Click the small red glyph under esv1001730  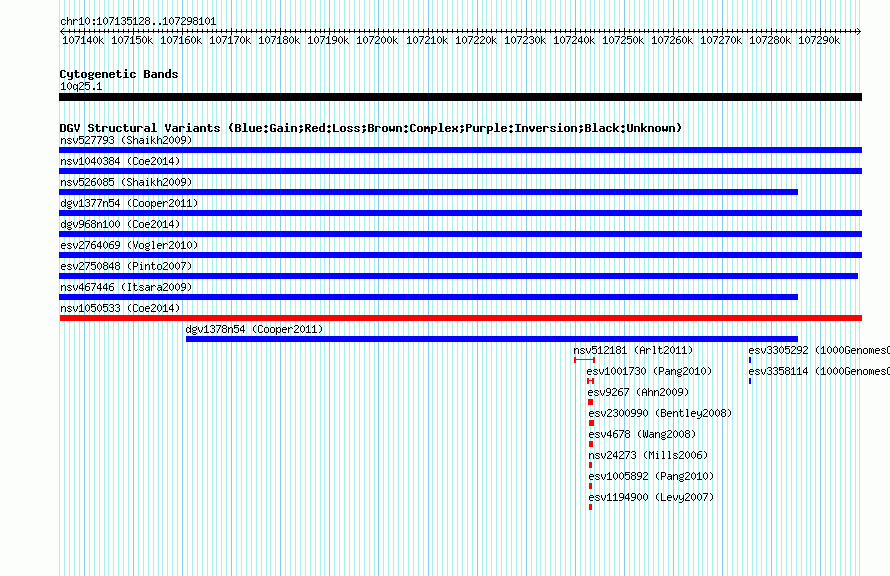click(590, 381)
